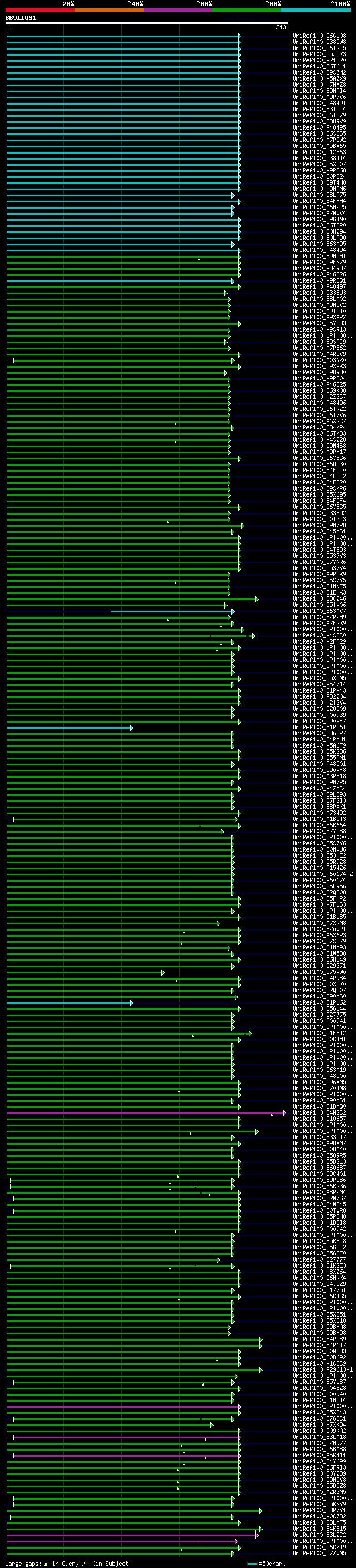This screenshot has width=356, height=1568.
Task: Click the green 80% identity legend segment
Action: coord(247,10)
